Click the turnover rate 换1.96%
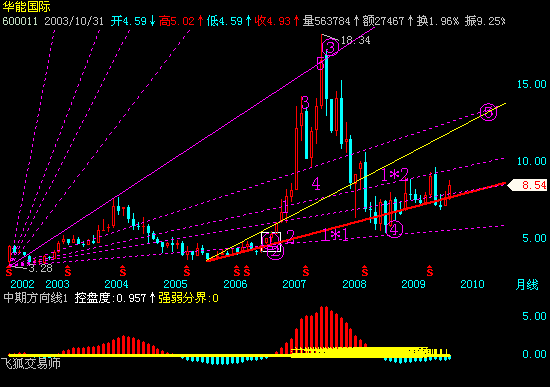This screenshot has width=550, height=387. click(437, 21)
